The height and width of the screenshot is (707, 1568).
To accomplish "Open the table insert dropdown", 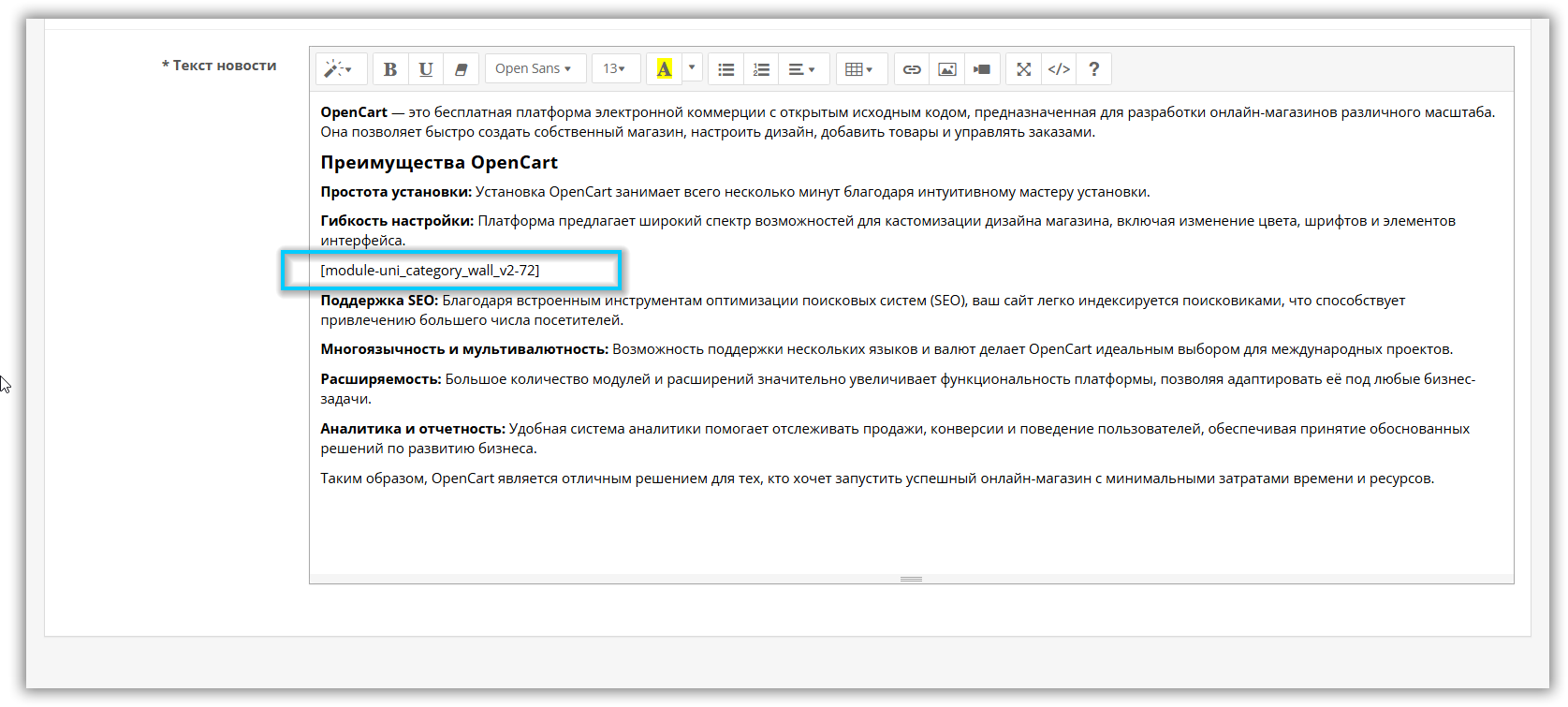I will pos(859,69).
